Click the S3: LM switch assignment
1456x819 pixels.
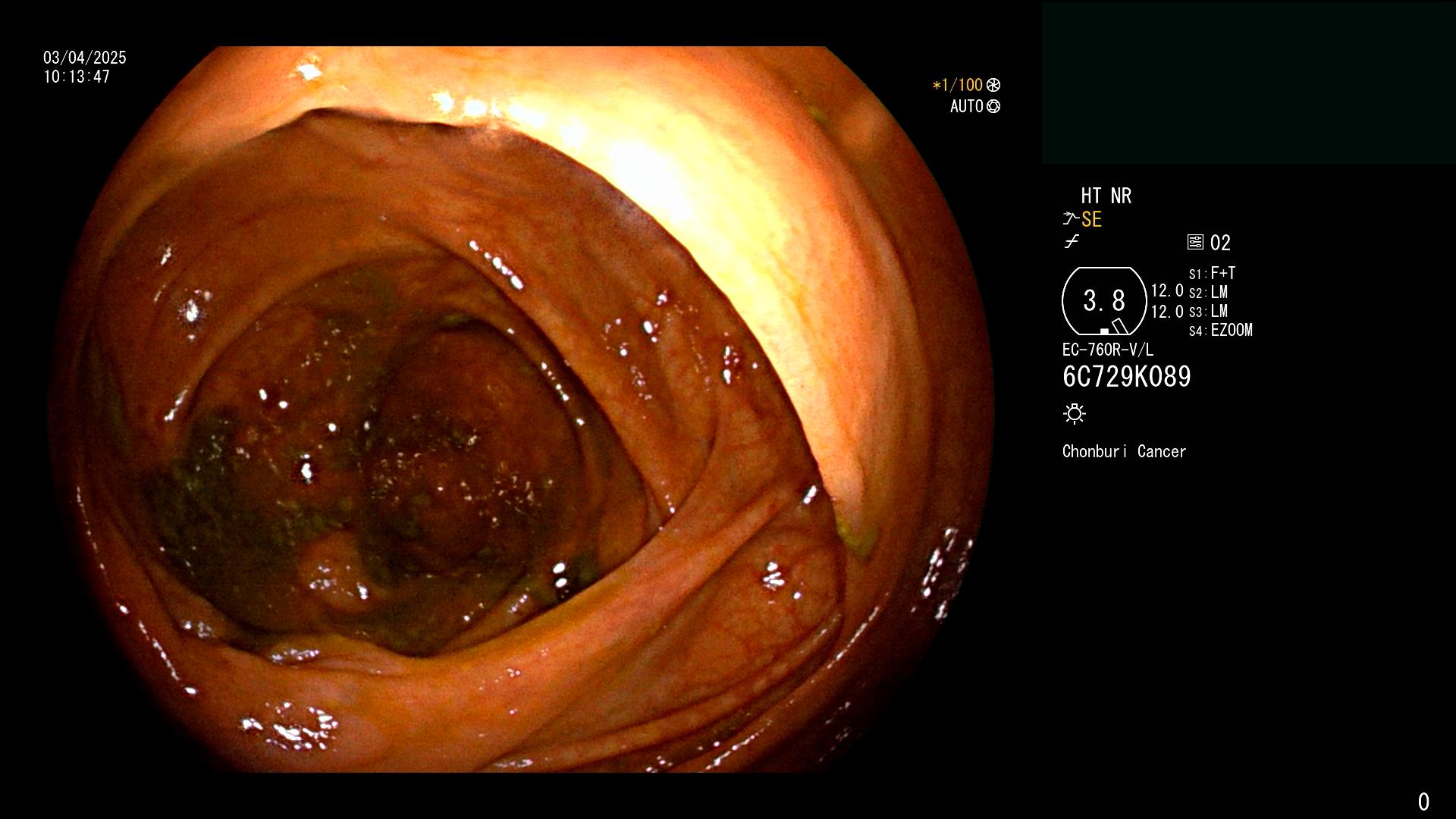click(1209, 311)
